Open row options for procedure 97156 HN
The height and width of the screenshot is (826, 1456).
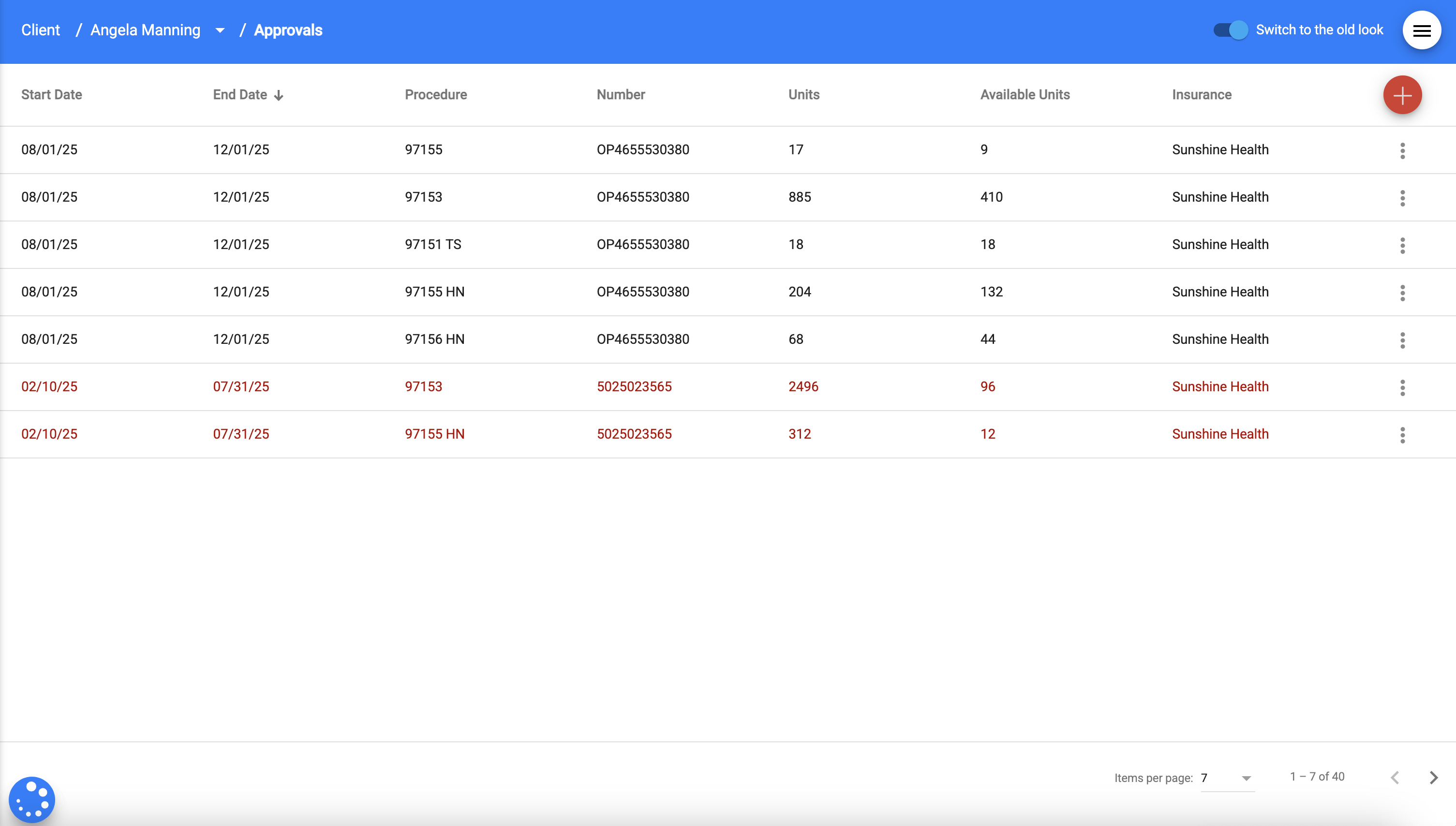[x=1402, y=340]
